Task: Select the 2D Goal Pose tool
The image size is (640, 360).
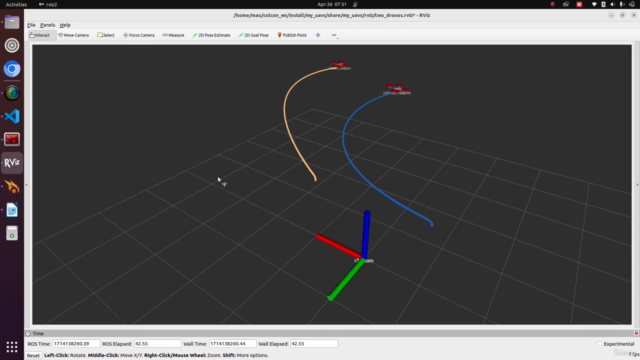Action: pyautogui.click(x=253, y=35)
